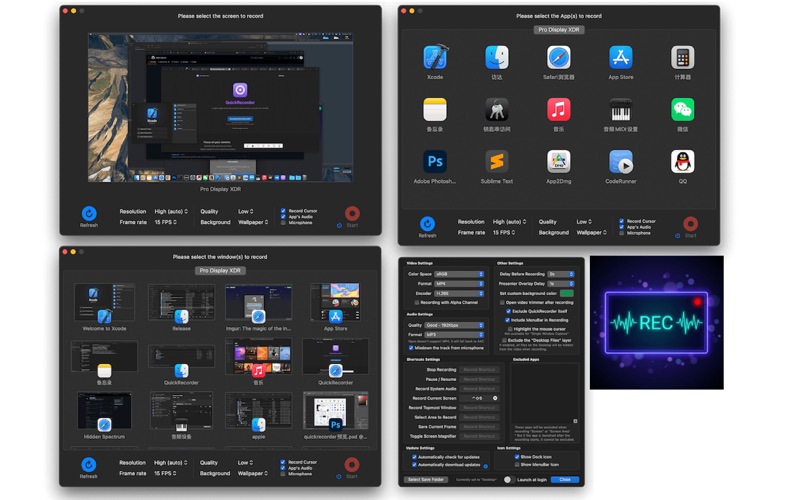The height and width of the screenshot is (500, 800).
Task: Start recording in the app selection window
Action: click(690, 224)
